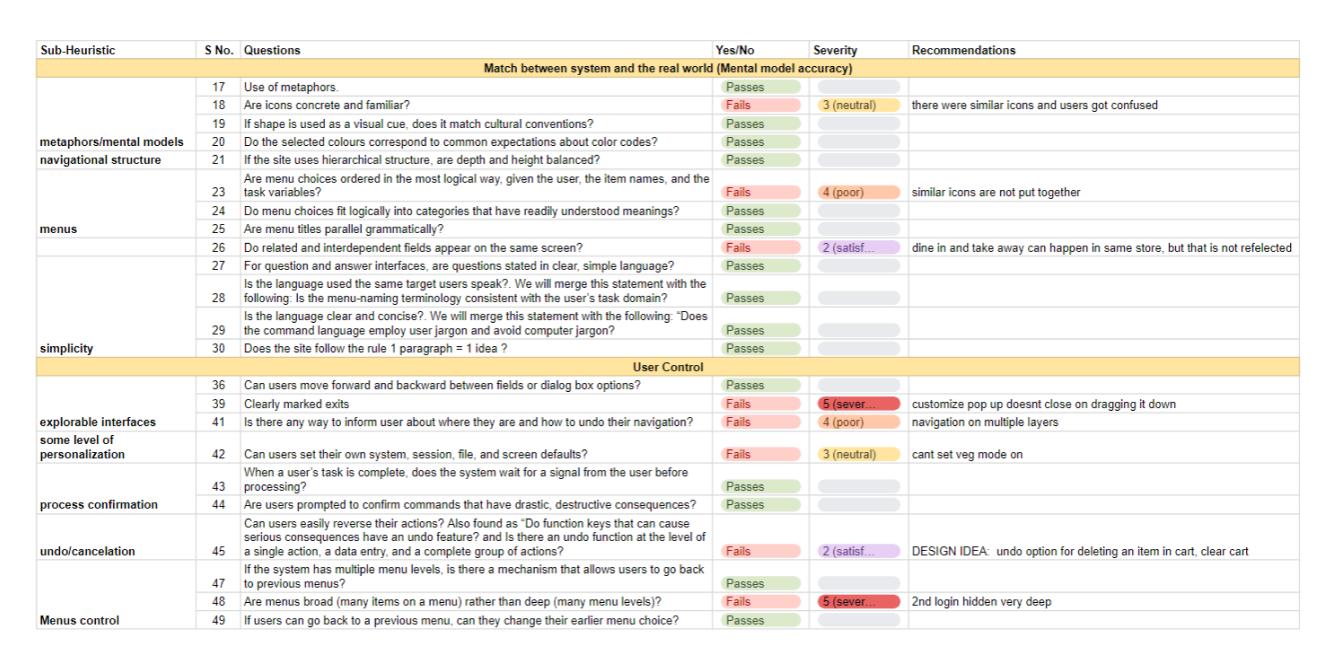
Task: Select the Yes/No column header cell
Action: point(735,50)
